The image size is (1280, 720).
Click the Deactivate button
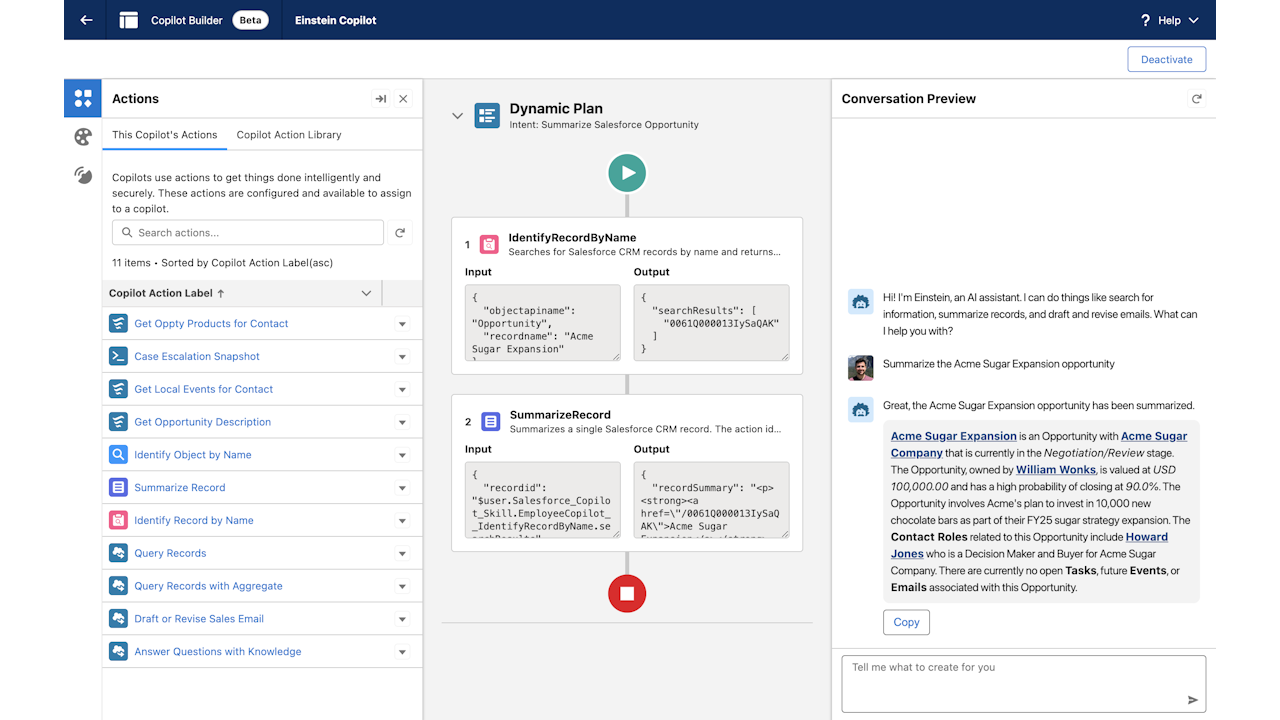click(x=1166, y=59)
